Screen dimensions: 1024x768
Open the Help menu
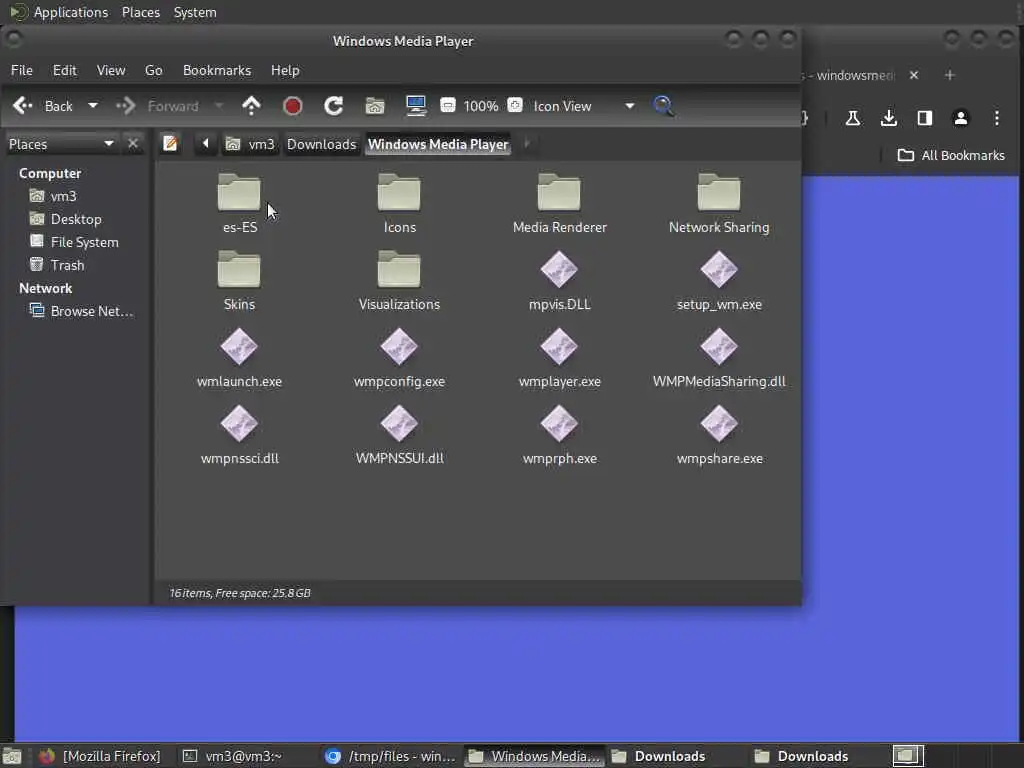point(285,70)
